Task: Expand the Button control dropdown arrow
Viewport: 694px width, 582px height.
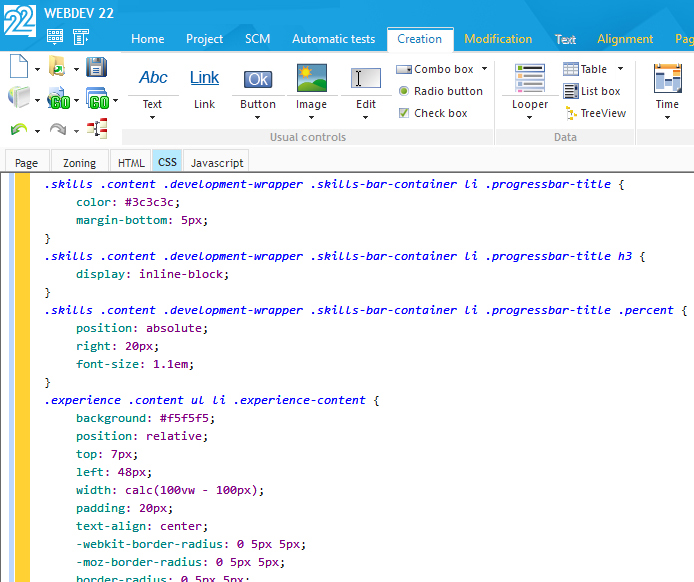Action: click(258, 118)
